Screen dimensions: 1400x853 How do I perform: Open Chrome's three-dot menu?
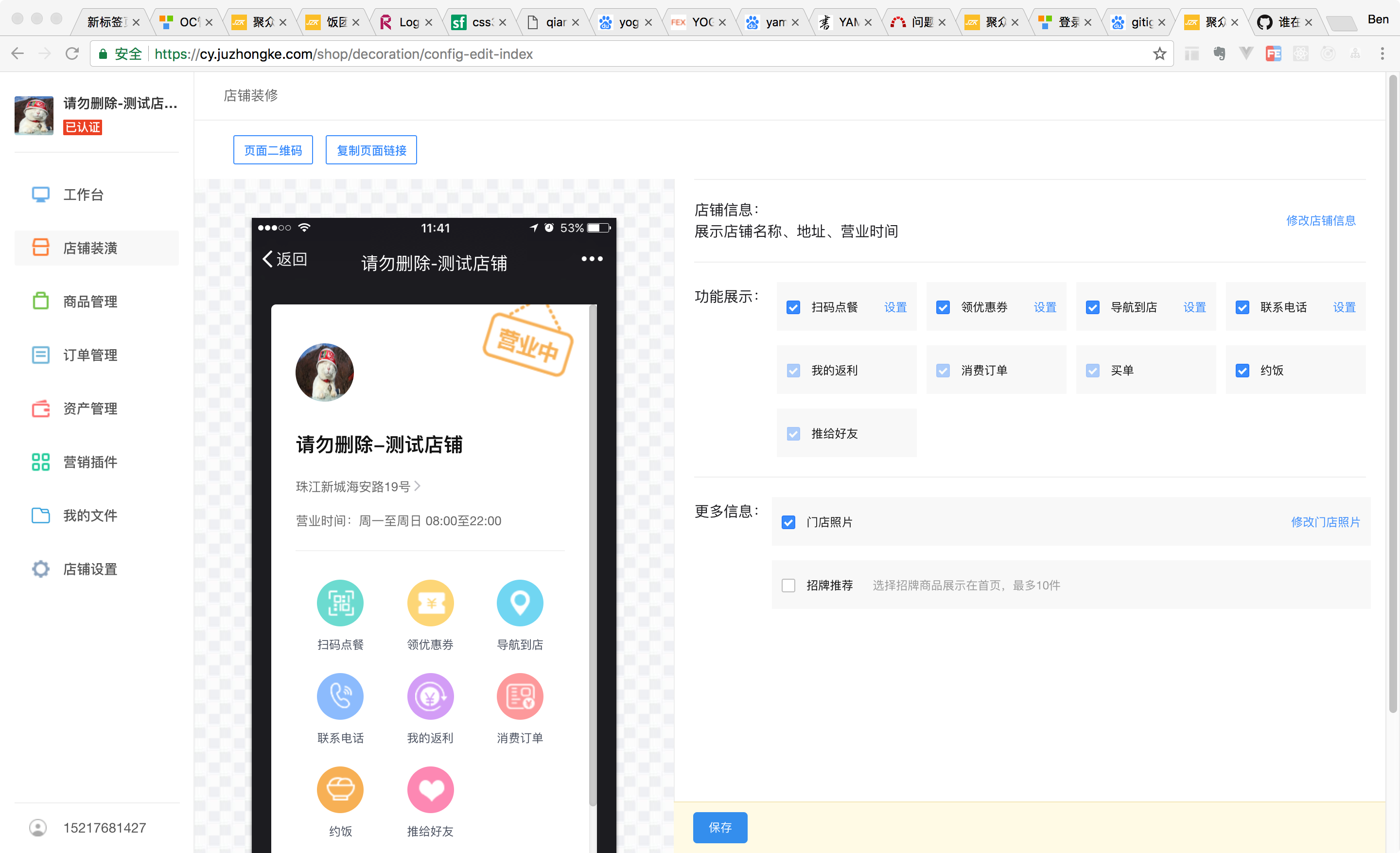pyautogui.click(x=1382, y=53)
